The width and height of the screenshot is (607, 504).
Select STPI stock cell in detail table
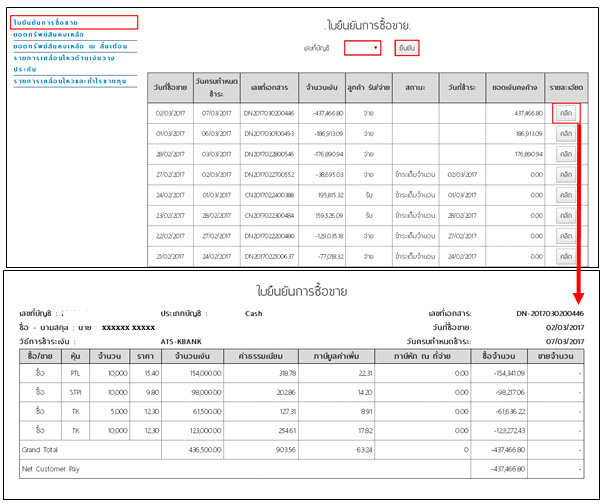click(75, 393)
